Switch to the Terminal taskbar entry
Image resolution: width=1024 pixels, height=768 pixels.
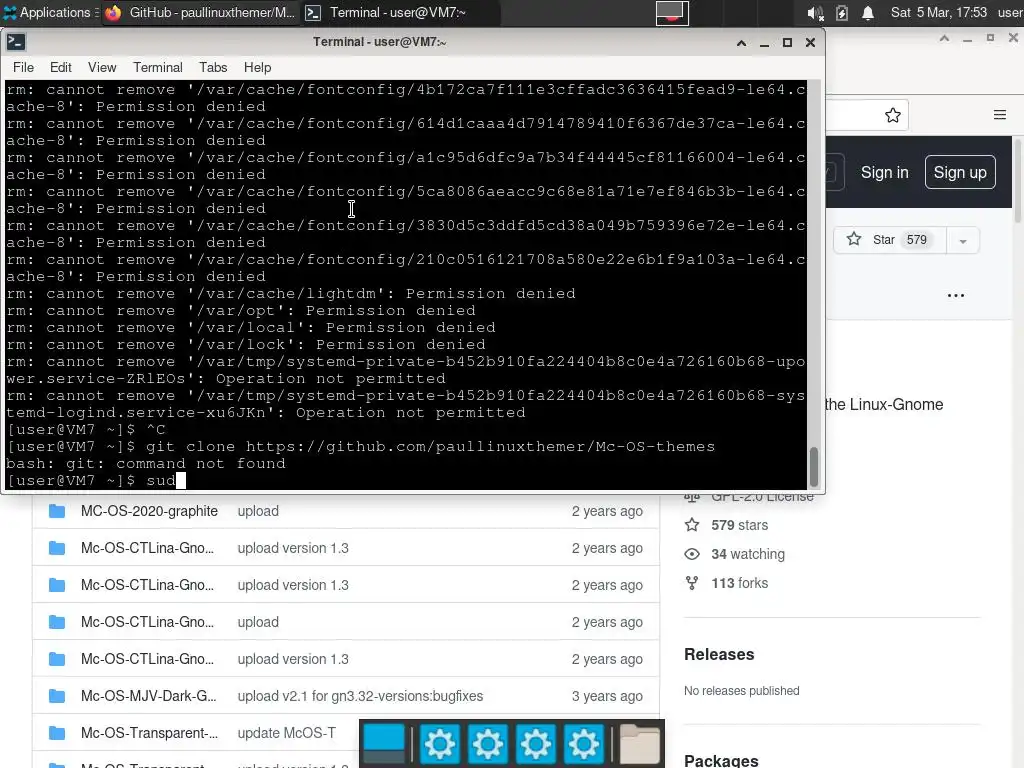[x=400, y=12]
